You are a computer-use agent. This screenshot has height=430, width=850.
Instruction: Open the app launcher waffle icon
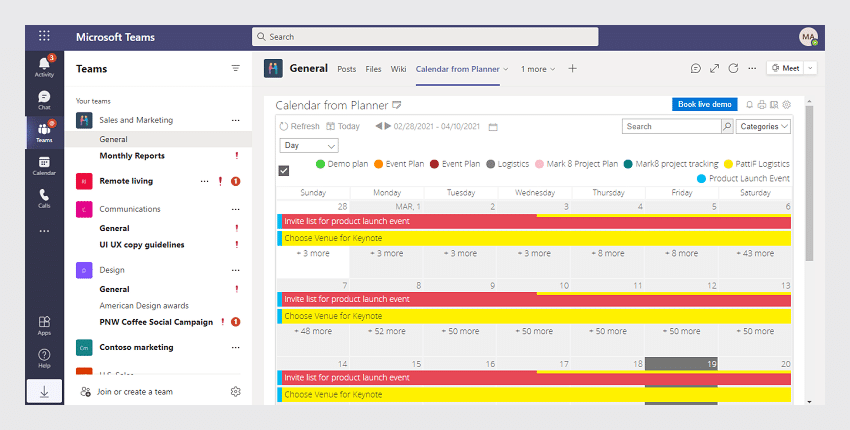[44, 36]
